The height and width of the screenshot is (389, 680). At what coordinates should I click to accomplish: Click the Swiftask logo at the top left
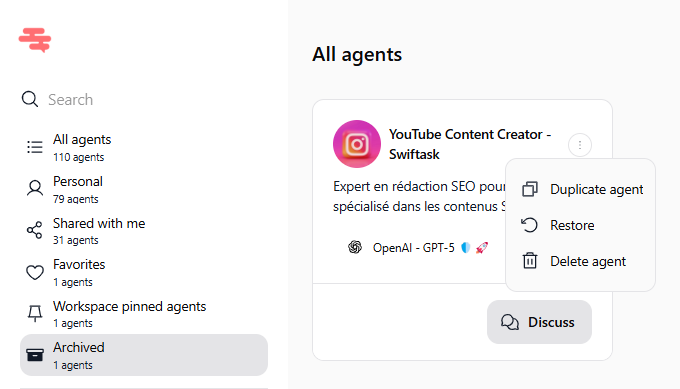[35, 40]
